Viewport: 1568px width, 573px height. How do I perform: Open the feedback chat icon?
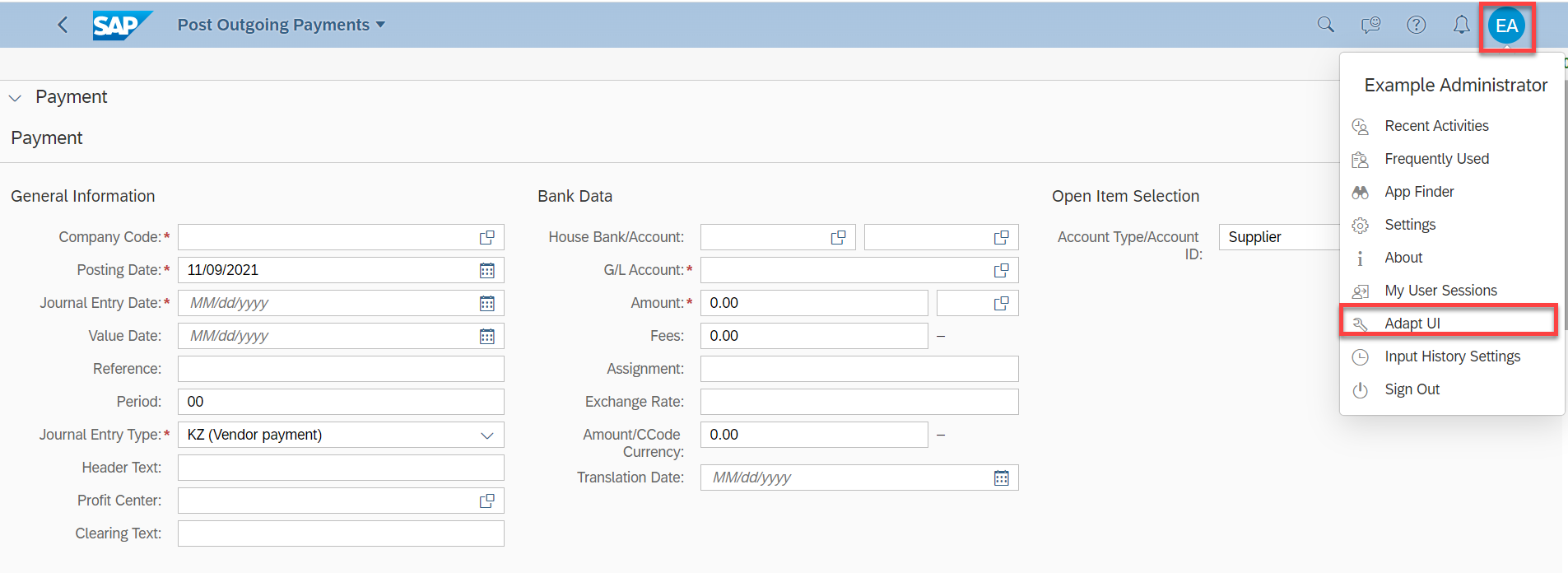click(x=1370, y=25)
